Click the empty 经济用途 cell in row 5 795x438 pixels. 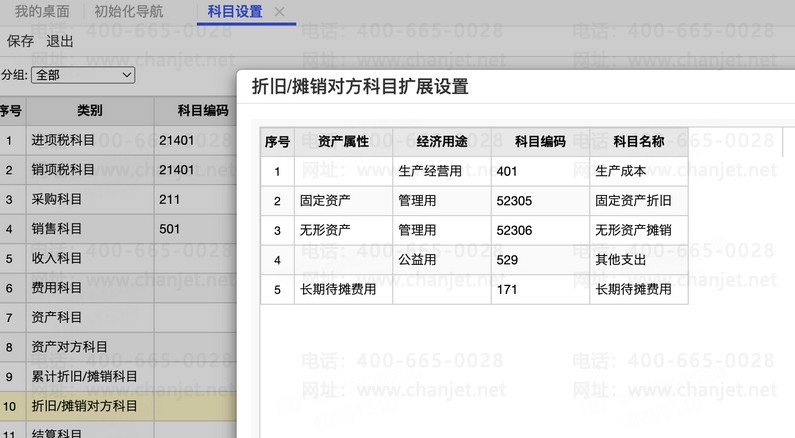pos(442,289)
